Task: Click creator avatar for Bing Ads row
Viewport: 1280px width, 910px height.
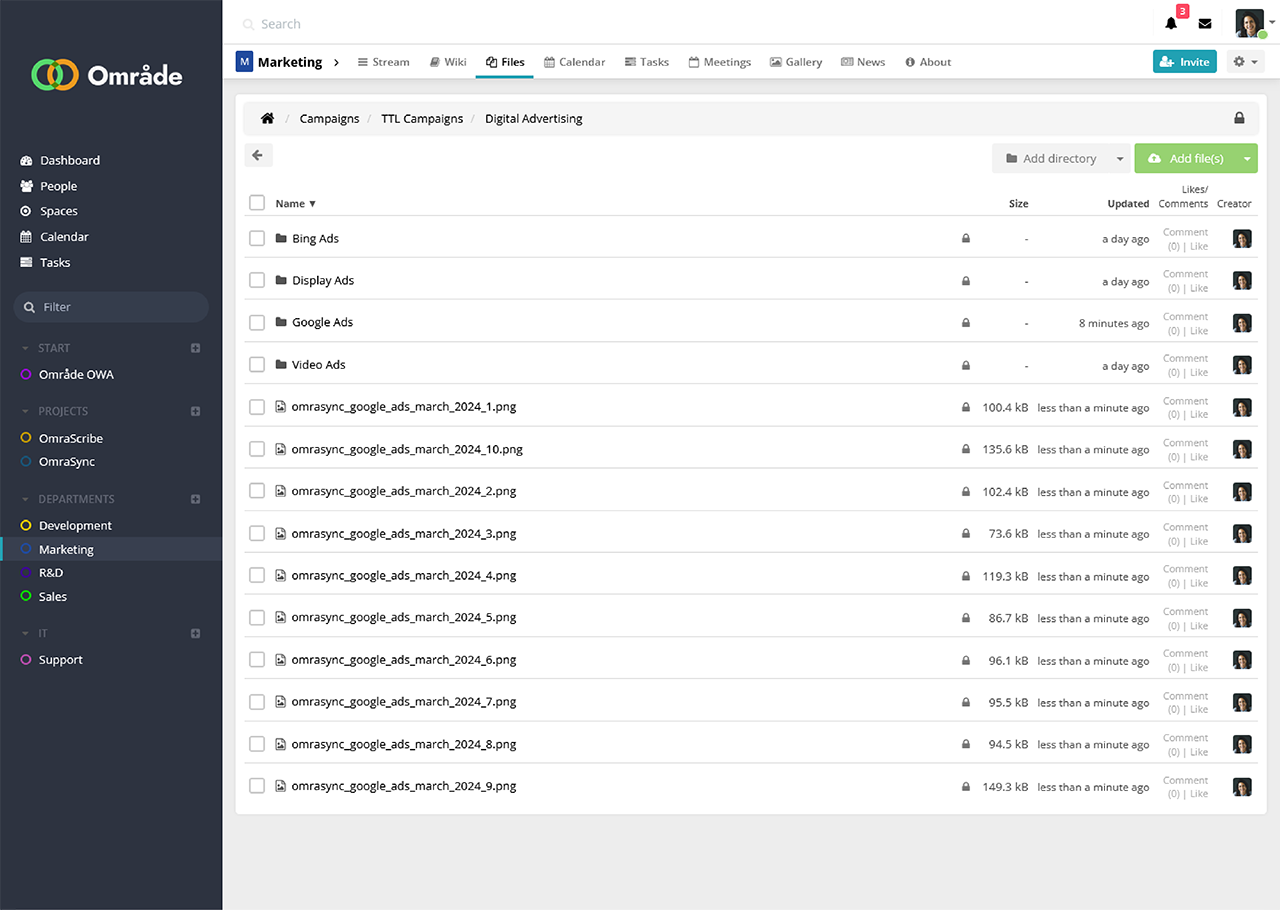Action: point(1242,239)
